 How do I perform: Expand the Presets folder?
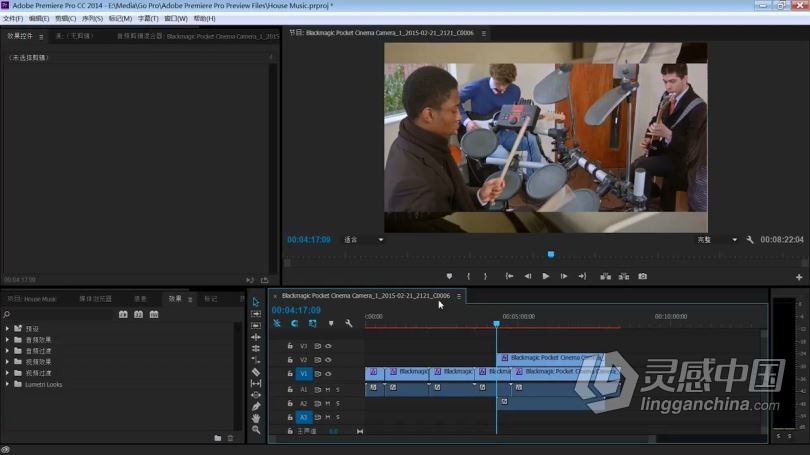7,329
